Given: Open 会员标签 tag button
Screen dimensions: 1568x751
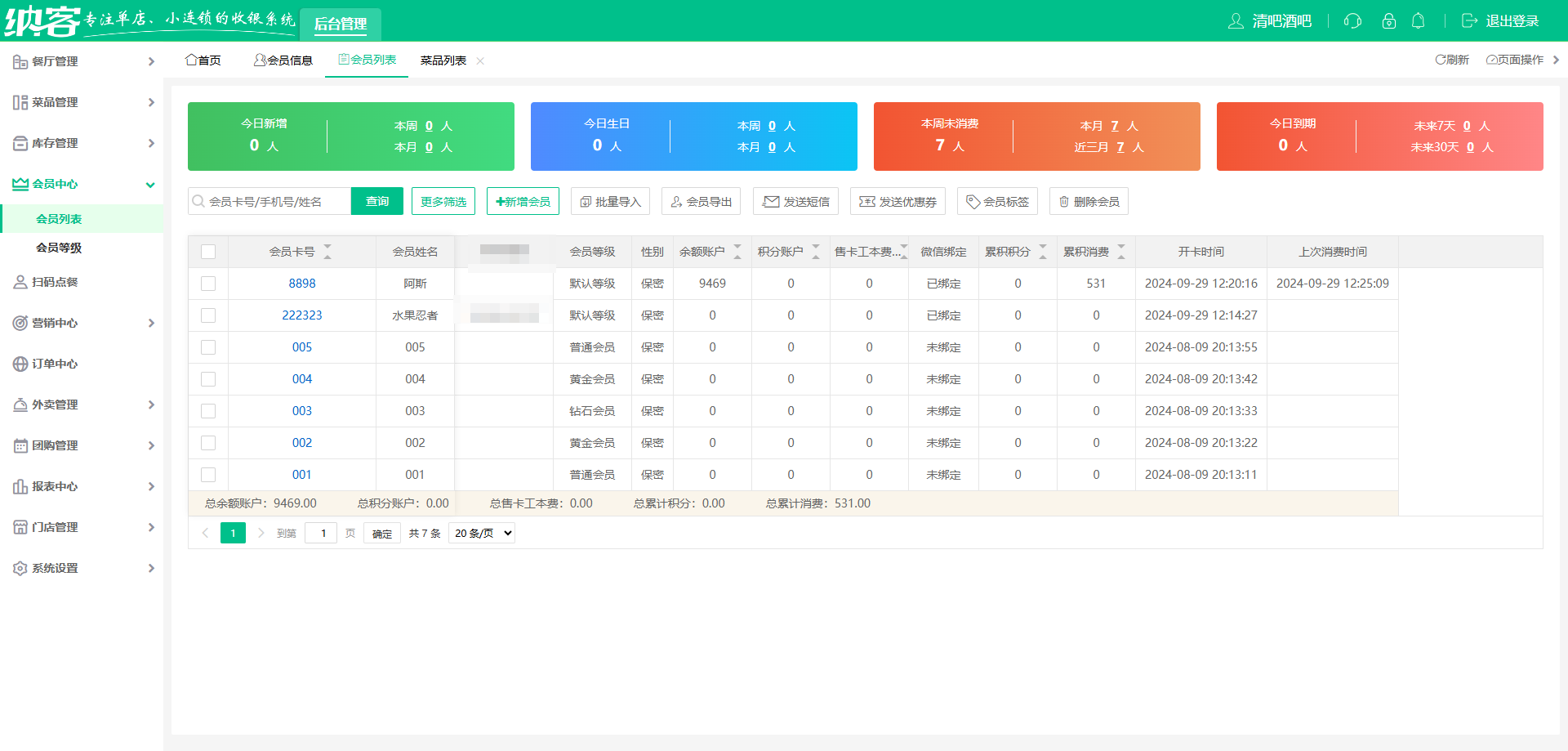Looking at the screenshot, I should pos(996,201).
